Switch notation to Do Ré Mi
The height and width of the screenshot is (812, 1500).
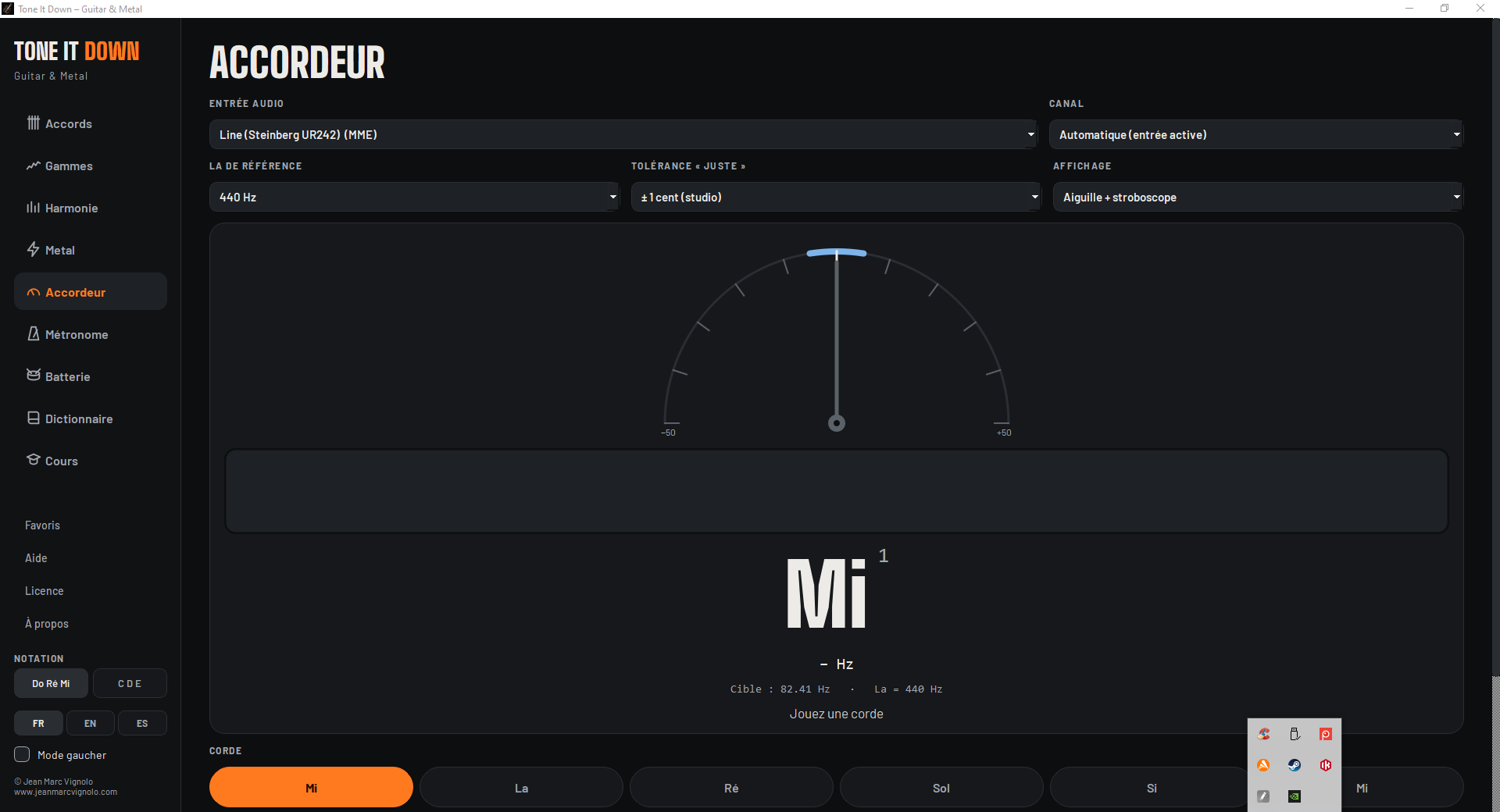[x=51, y=683]
